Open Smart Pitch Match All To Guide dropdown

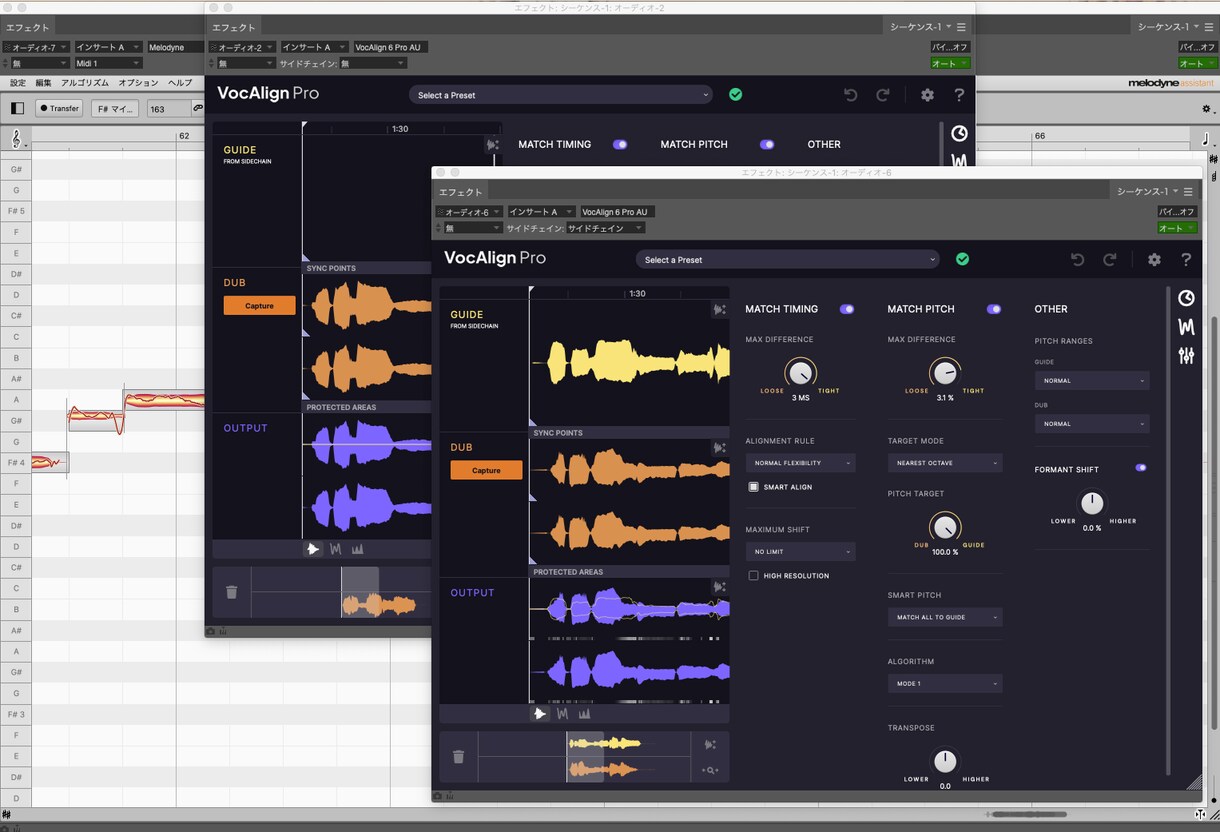[945, 617]
